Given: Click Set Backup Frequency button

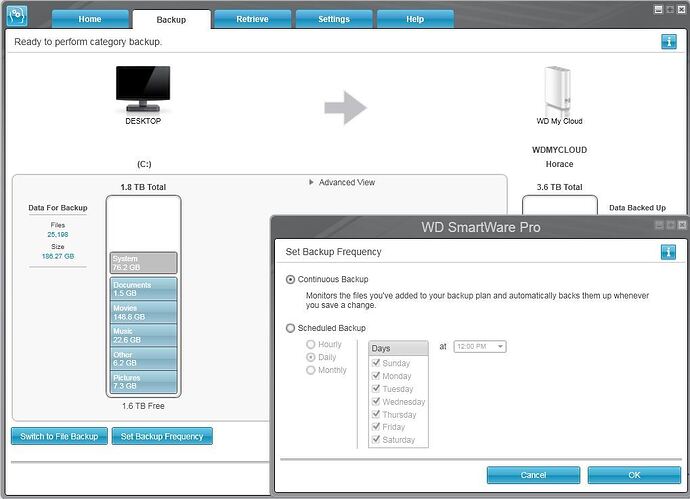Looking at the screenshot, I should pyautogui.click(x=162, y=436).
